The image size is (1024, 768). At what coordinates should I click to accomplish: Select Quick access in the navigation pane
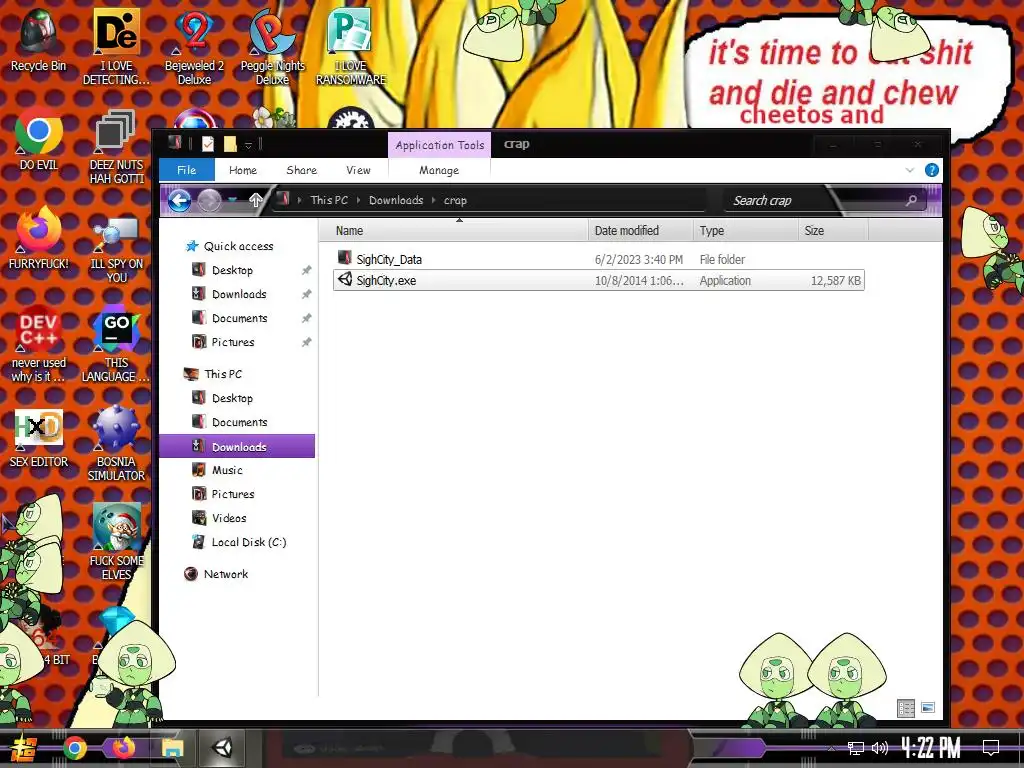click(230, 246)
